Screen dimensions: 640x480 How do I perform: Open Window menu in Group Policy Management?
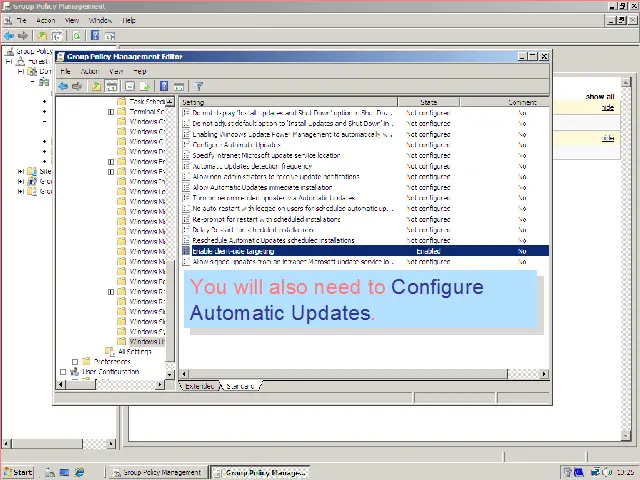click(x=100, y=20)
